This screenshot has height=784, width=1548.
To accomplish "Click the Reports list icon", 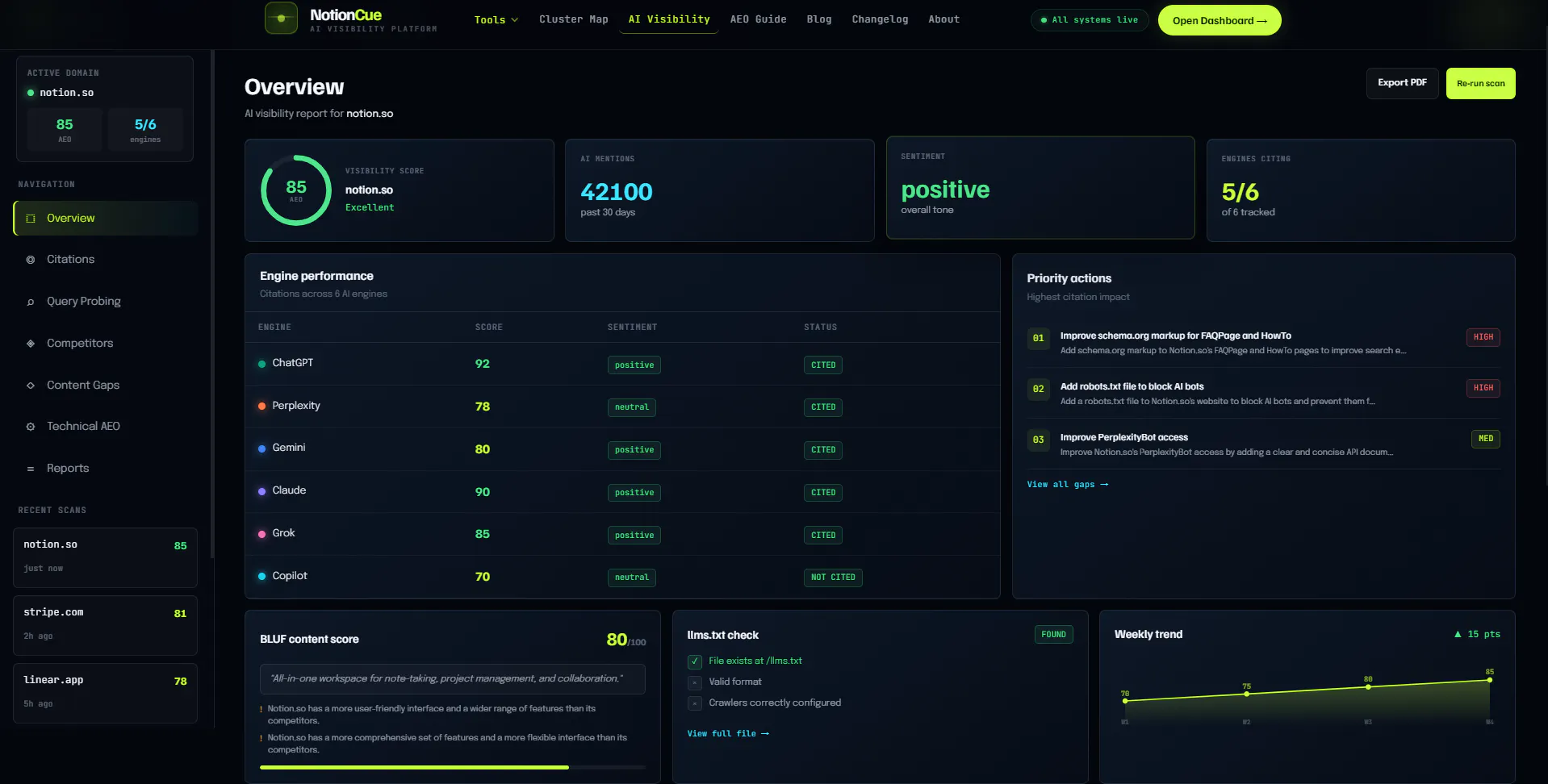I will [31, 469].
